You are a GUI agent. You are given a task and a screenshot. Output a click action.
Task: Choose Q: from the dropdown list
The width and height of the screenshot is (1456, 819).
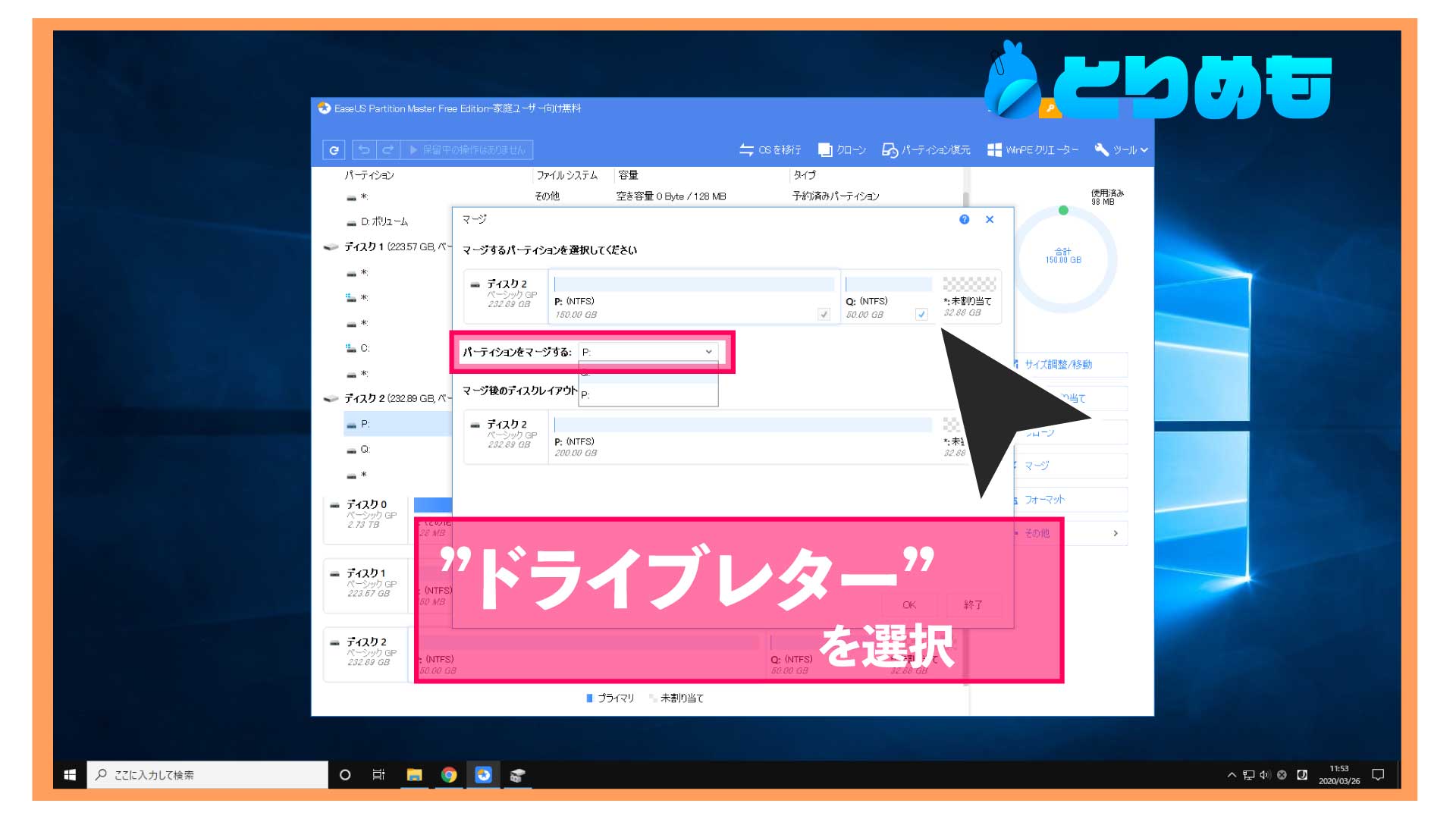coord(648,373)
